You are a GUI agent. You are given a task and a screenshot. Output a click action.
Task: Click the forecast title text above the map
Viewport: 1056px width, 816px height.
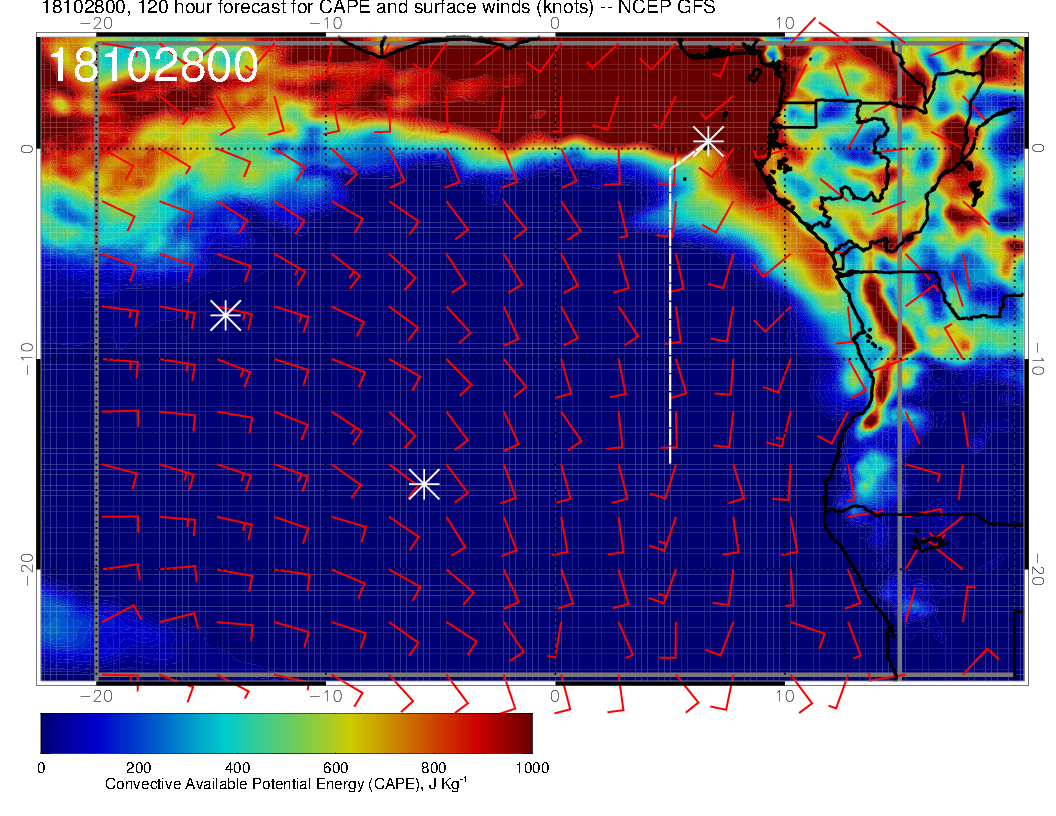378,7
